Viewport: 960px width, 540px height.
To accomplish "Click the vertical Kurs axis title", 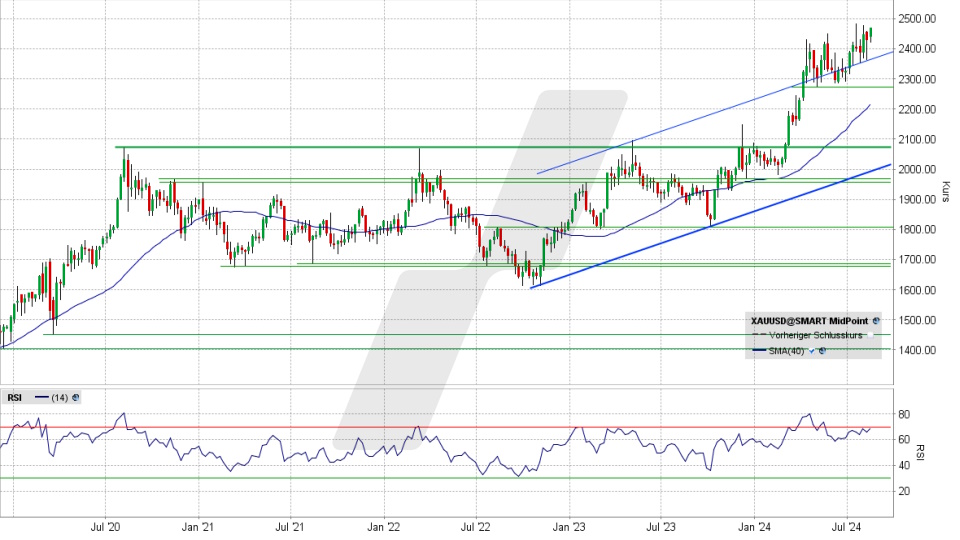I will pos(946,192).
